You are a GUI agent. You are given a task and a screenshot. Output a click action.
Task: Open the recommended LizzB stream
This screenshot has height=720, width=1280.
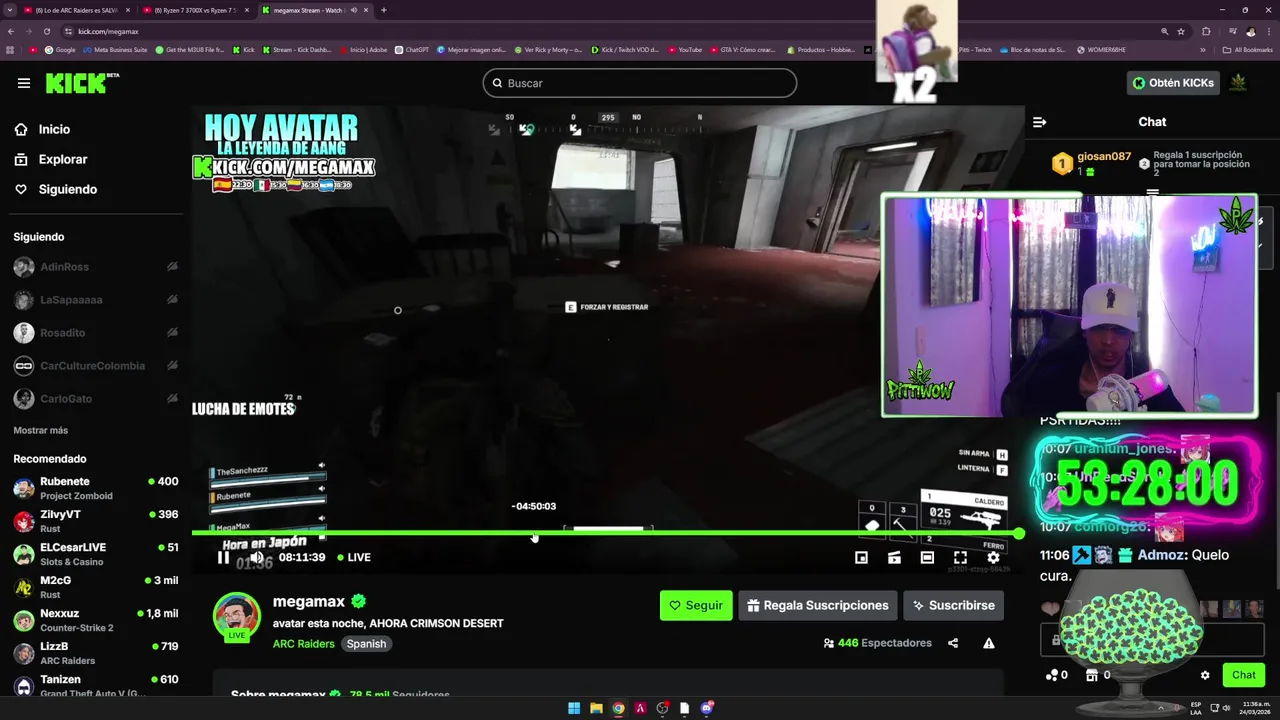pyautogui.click(x=95, y=653)
